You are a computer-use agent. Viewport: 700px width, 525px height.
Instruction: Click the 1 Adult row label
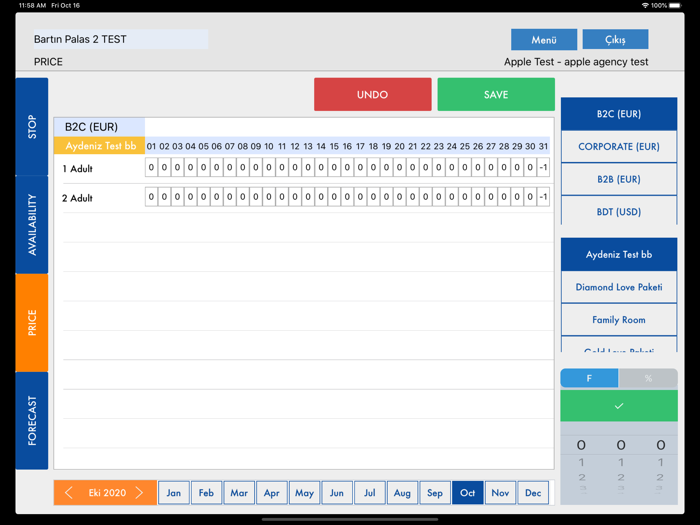pyautogui.click(x=77, y=169)
